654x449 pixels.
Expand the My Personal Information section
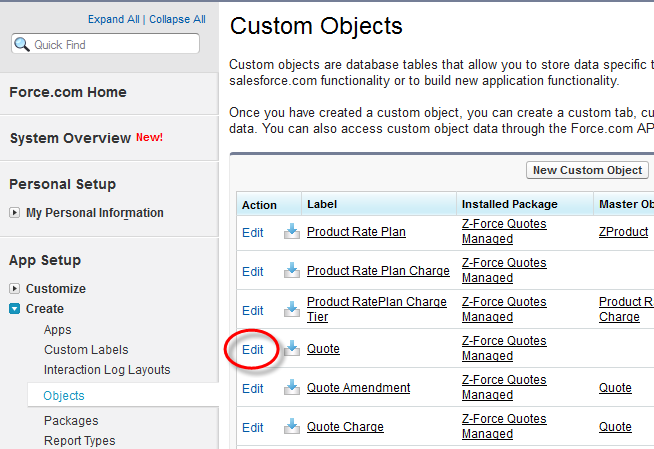pyautogui.click(x=15, y=213)
